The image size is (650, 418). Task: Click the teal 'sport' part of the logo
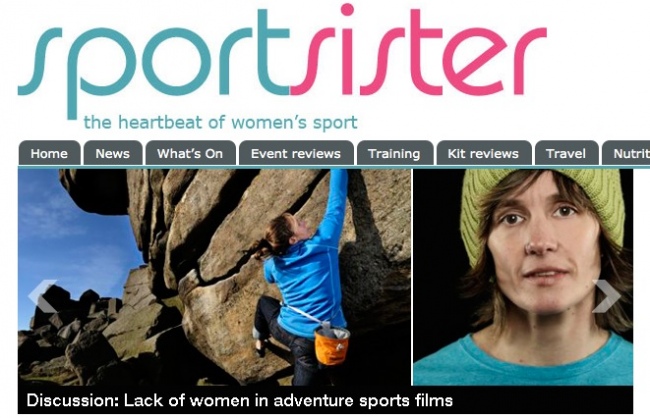tap(153, 62)
